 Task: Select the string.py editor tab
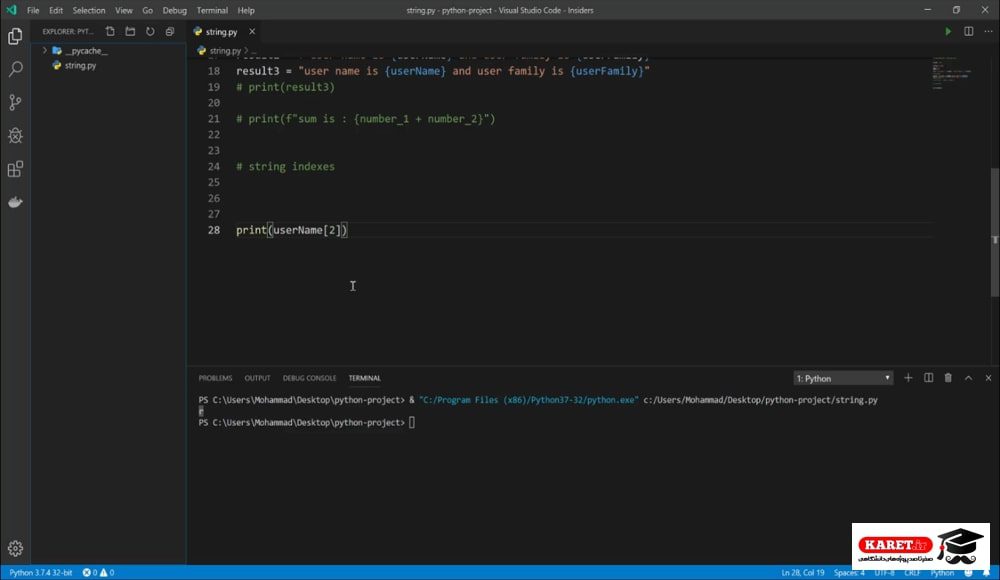coord(221,32)
